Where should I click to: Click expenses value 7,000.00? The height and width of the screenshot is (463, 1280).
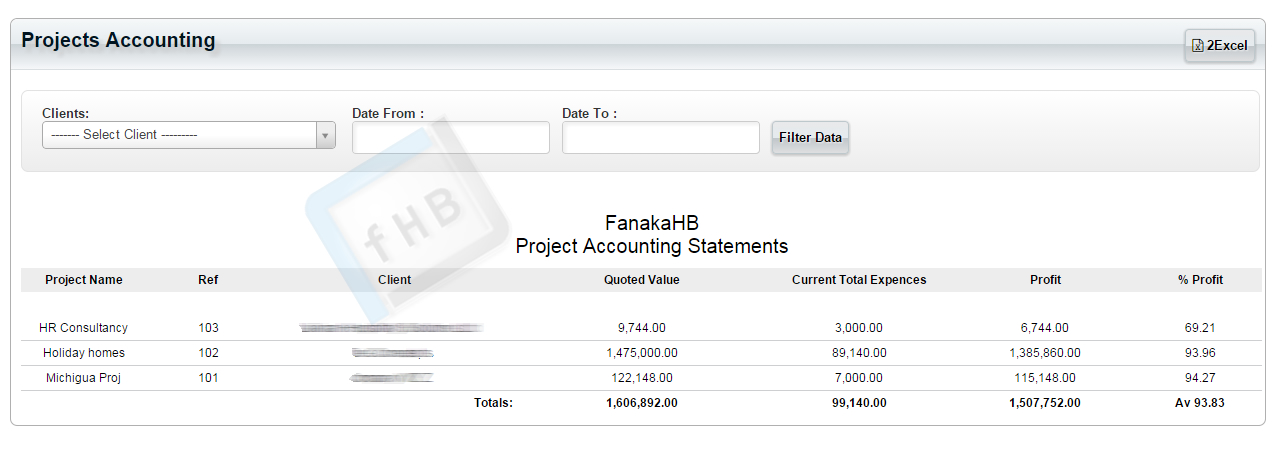tap(859, 378)
